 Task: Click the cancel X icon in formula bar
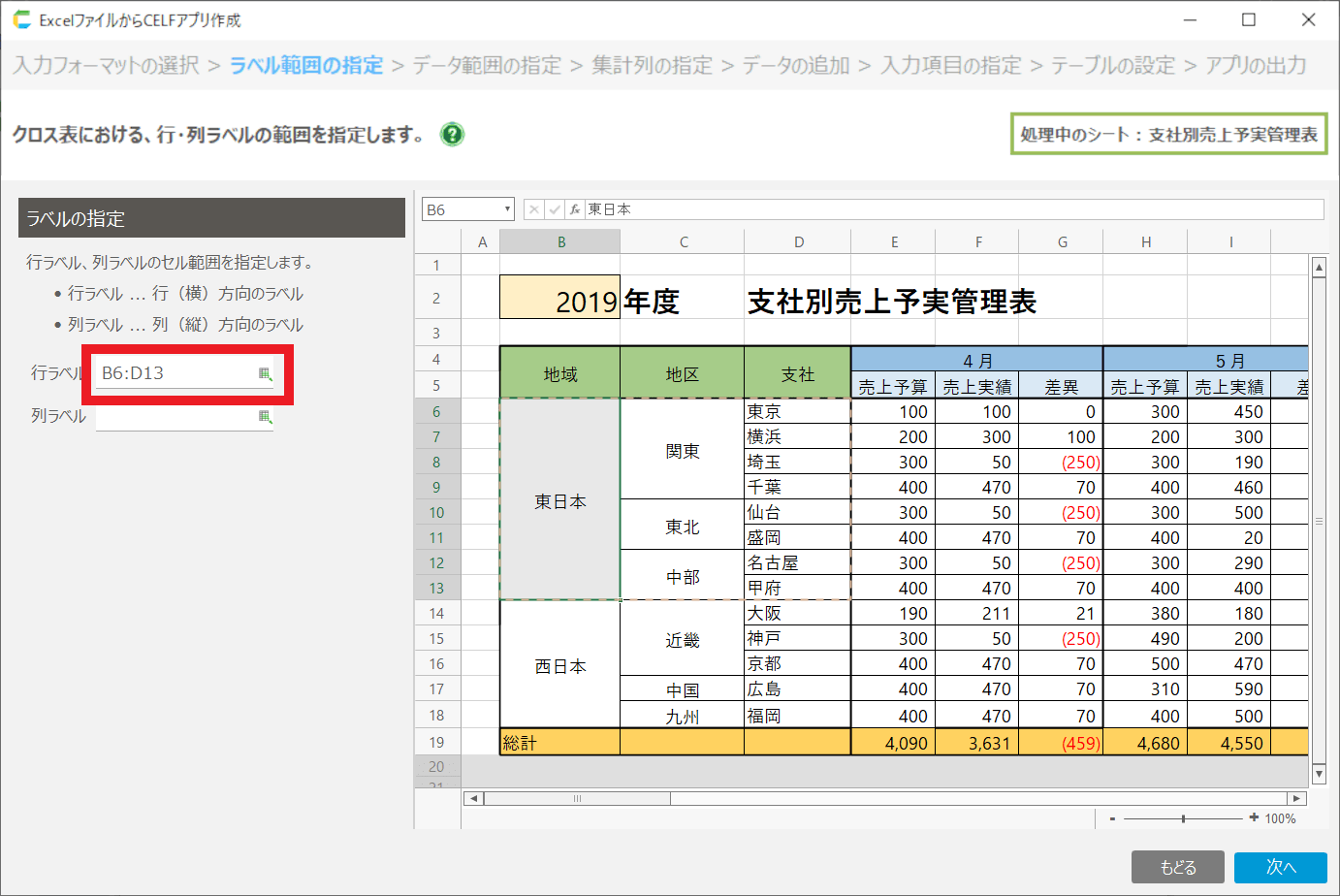(x=533, y=209)
